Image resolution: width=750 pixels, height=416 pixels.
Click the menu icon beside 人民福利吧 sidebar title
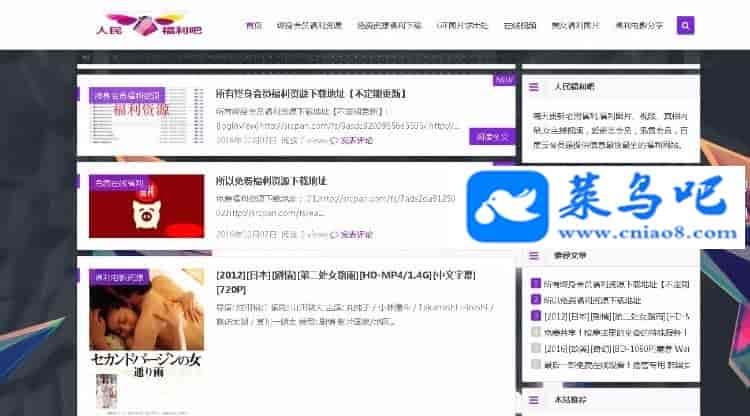click(534, 88)
